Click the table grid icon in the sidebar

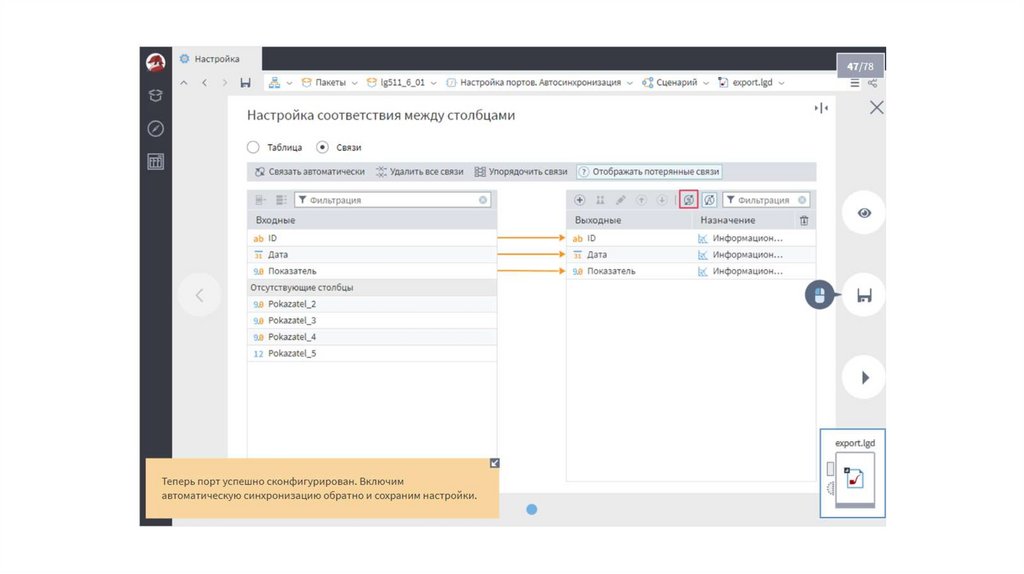pyautogui.click(x=155, y=162)
